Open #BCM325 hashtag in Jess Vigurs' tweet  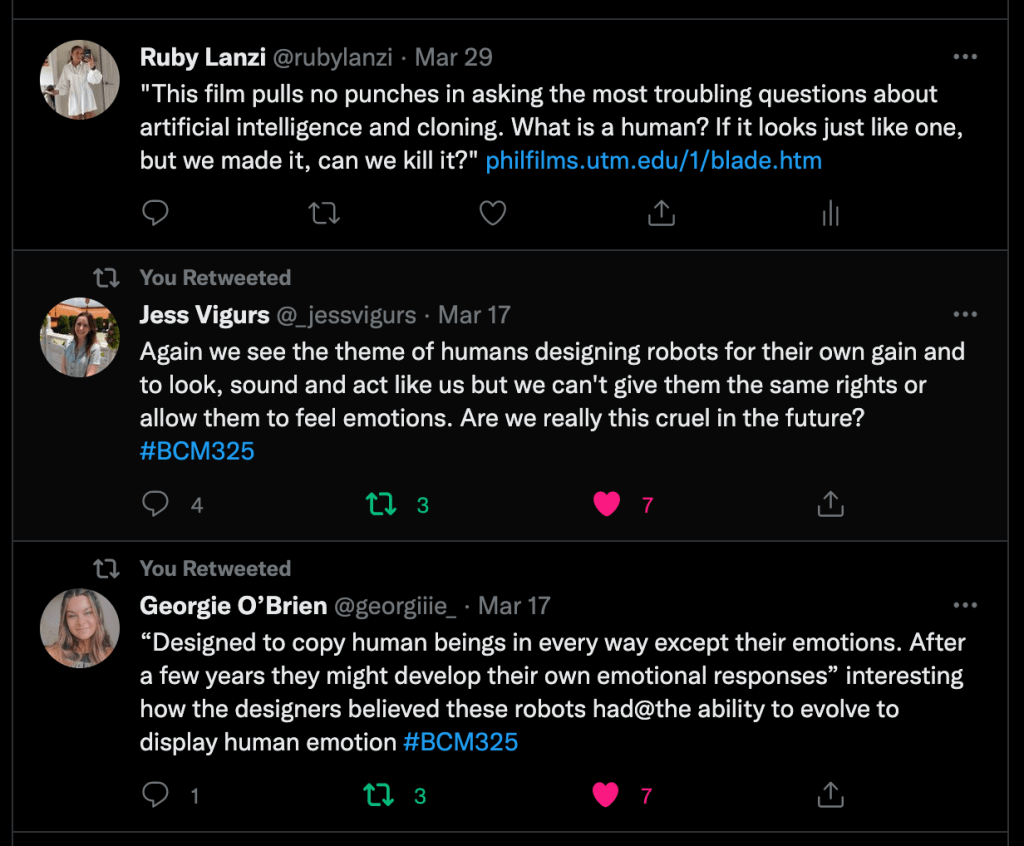pos(197,451)
